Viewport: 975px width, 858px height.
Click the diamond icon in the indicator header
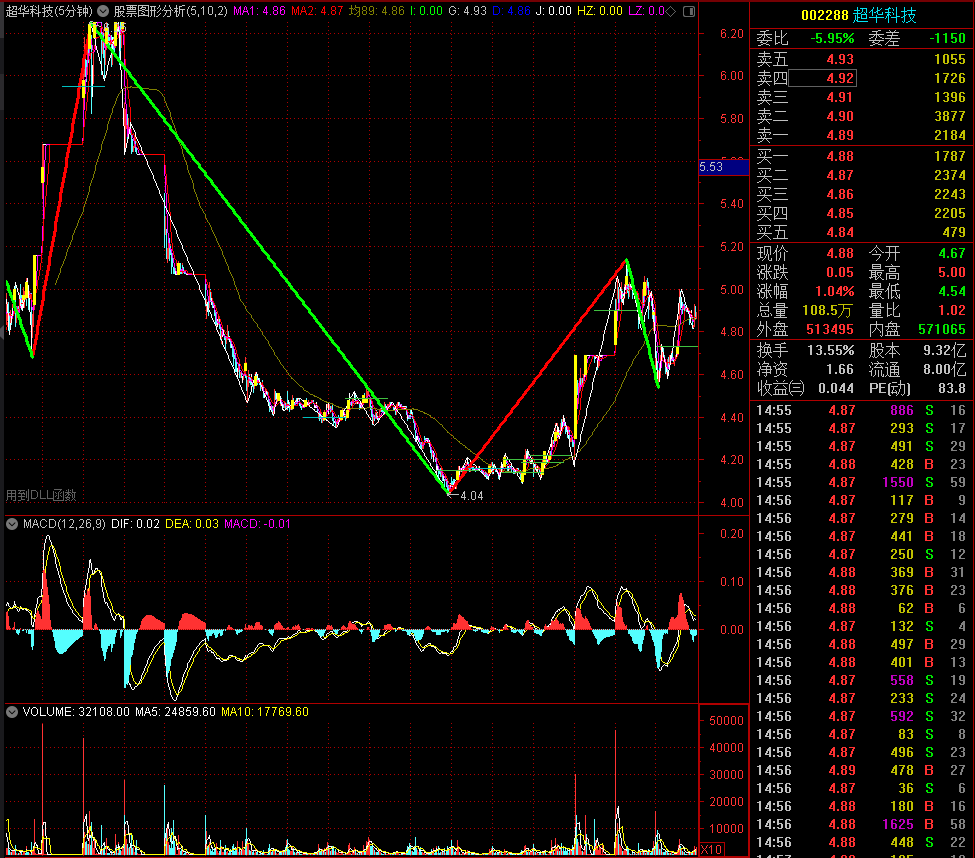pos(670,11)
